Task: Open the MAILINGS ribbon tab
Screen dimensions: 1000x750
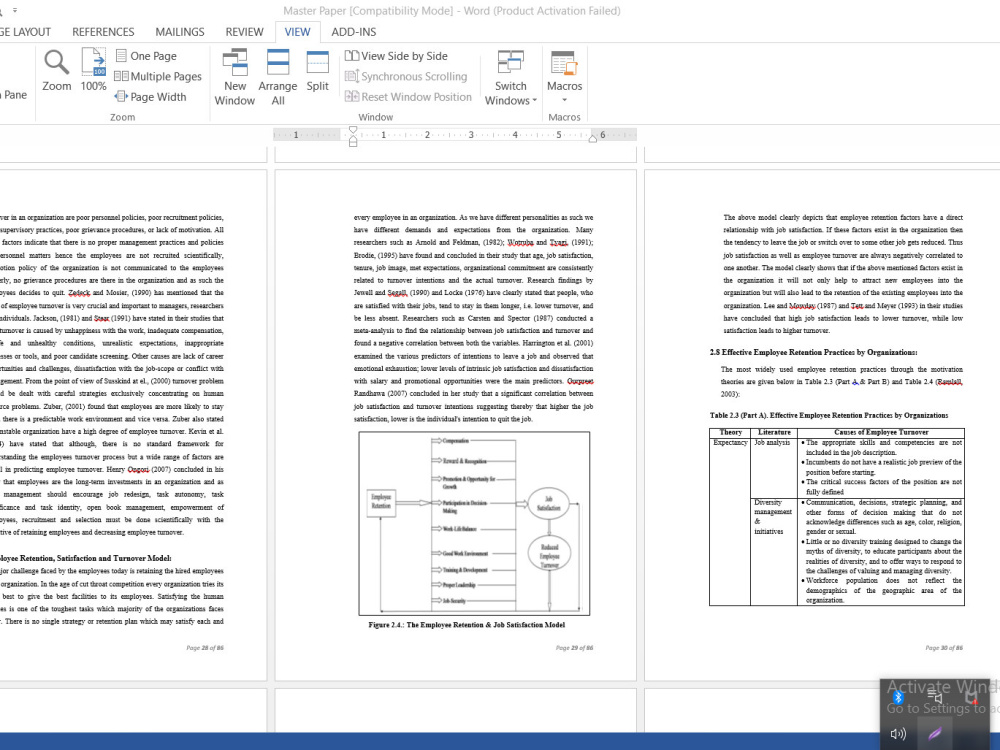Action: pos(180,32)
